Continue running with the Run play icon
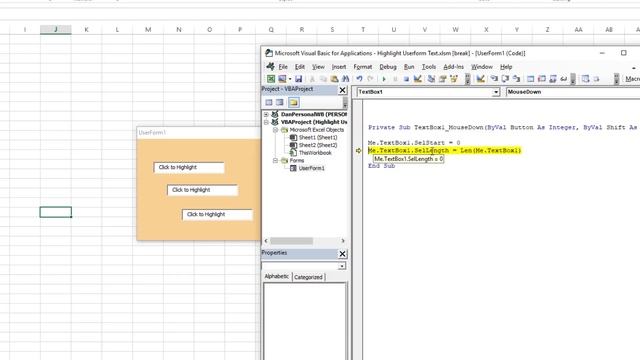Image resolution: width=640 pixels, height=360 pixels. click(384, 79)
